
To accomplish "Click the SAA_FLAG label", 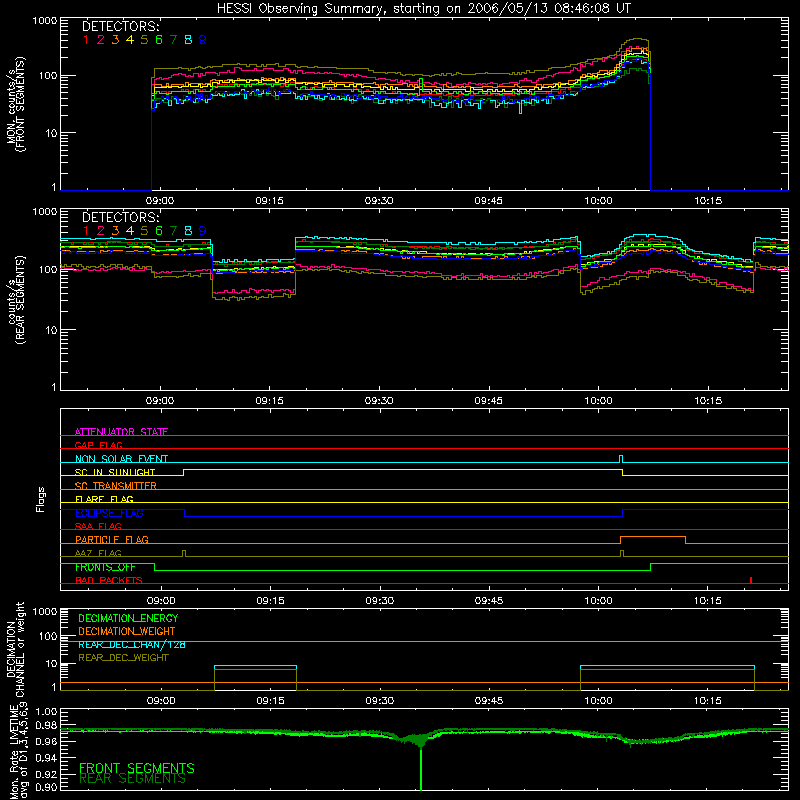I will click(x=98, y=526).
